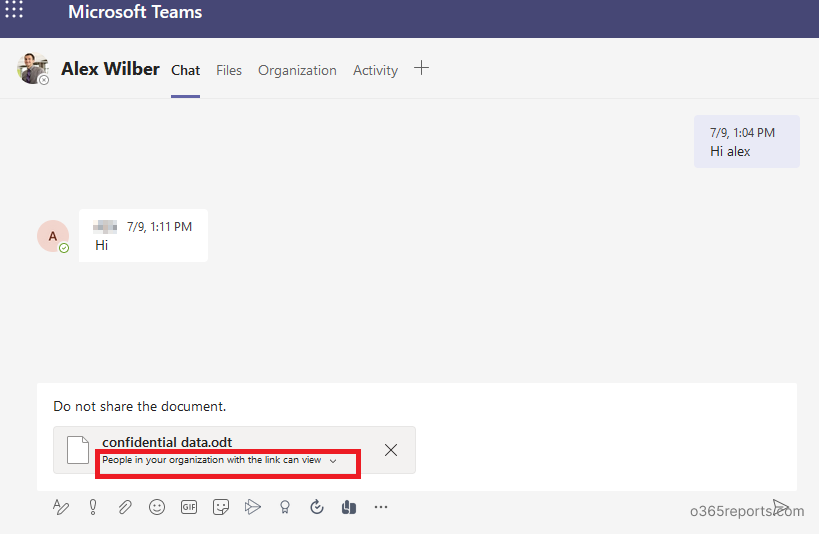The image size is (819, 534).
Task: Open the Organization tab
Action: coord(297,70)
